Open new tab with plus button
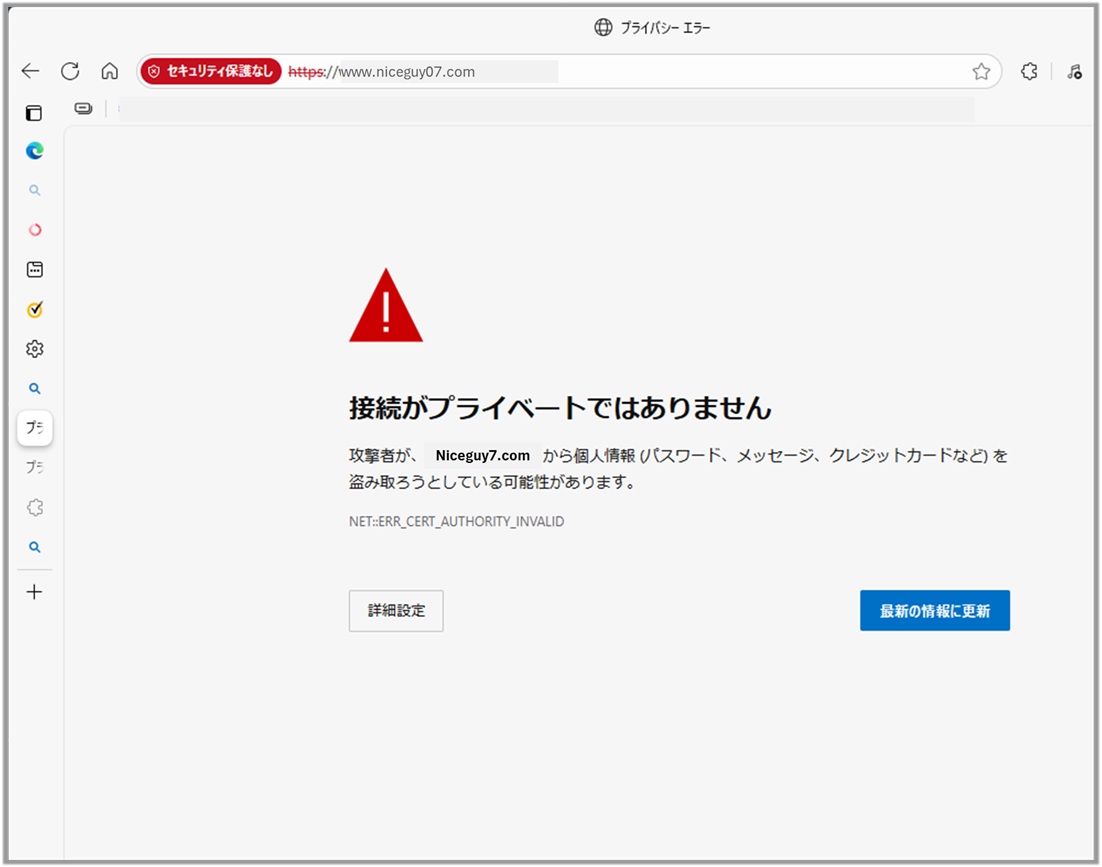This screenshot has width=1102, height=867. 35,592
